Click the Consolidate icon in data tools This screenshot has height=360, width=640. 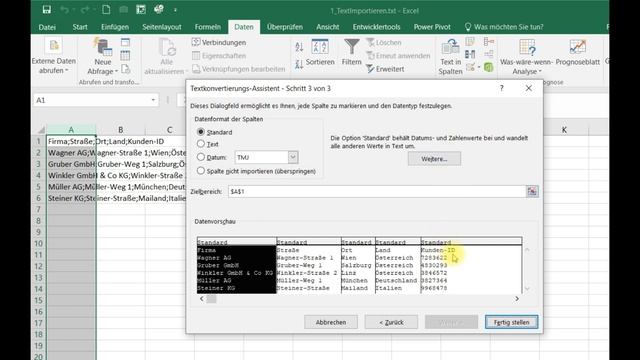[x=489, y=42]
